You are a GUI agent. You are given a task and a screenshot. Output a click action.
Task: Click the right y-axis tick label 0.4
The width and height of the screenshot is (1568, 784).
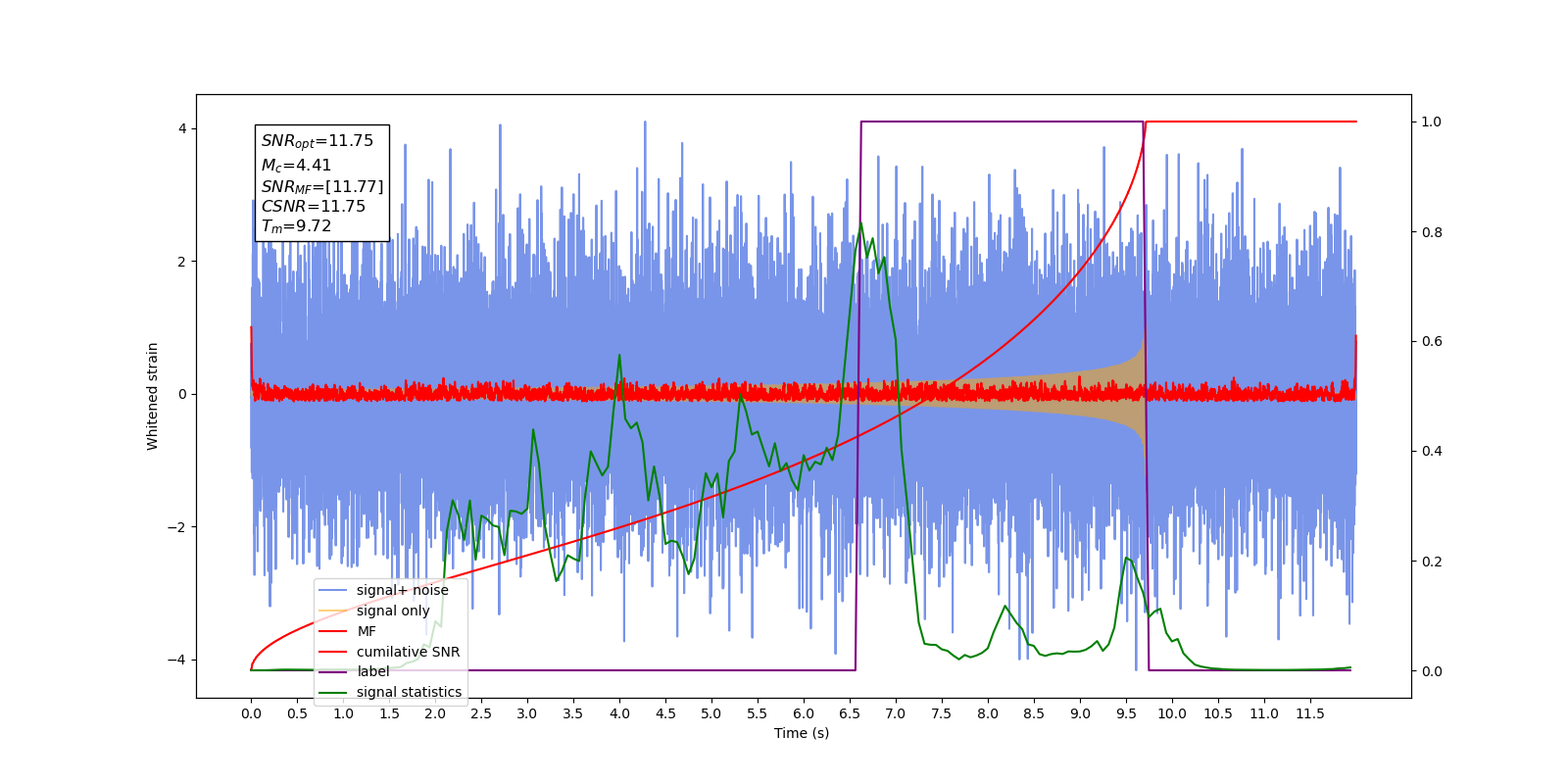pyautogui.click(x=1432, y=452)
